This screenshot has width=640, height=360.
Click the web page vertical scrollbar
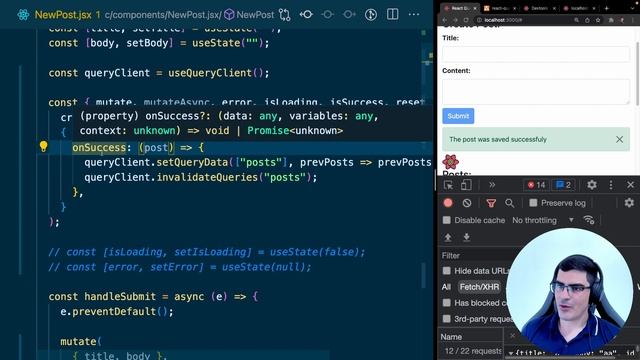tap(637, 73)
